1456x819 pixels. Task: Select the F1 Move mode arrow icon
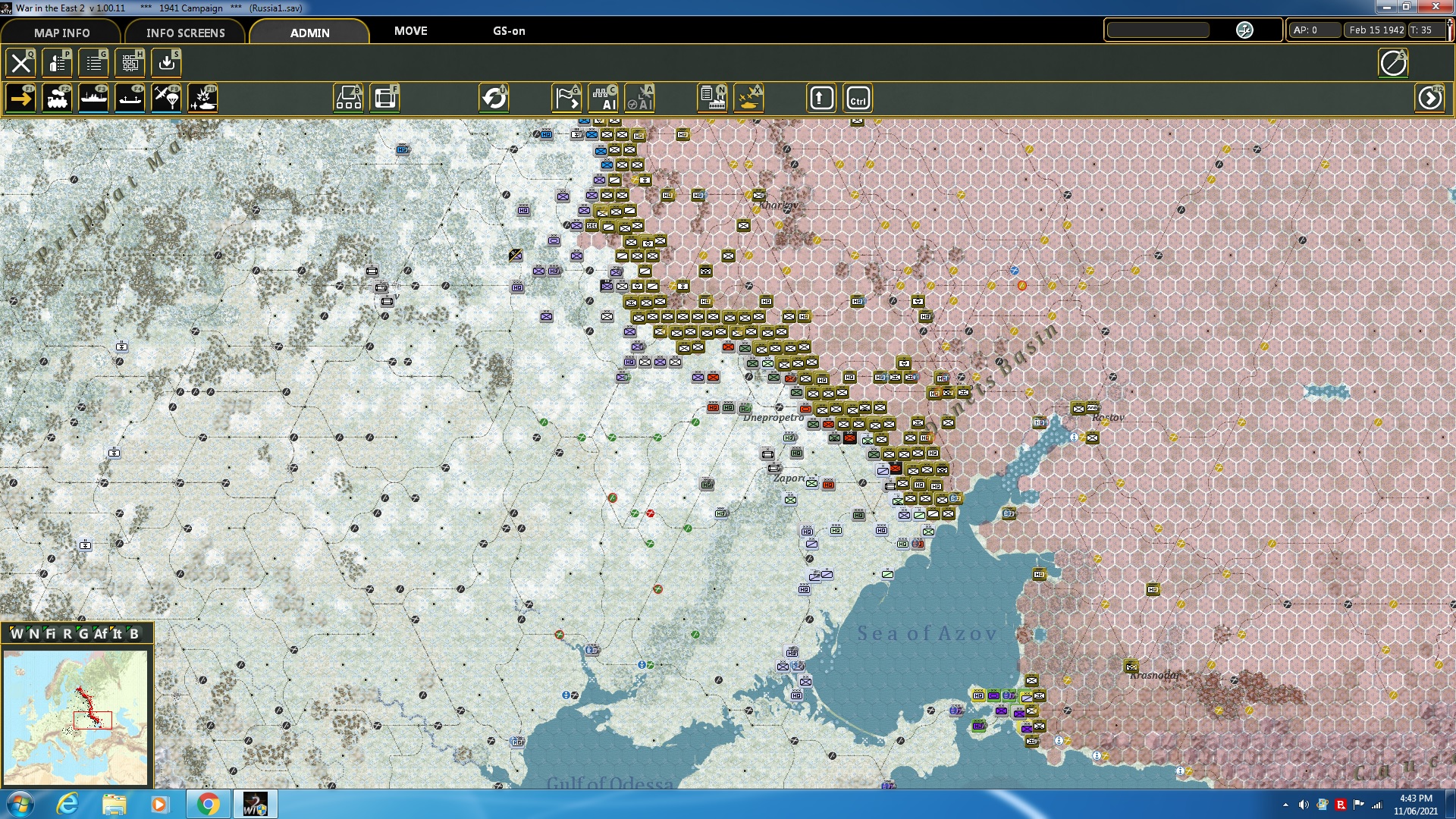(x=20, y=97)
